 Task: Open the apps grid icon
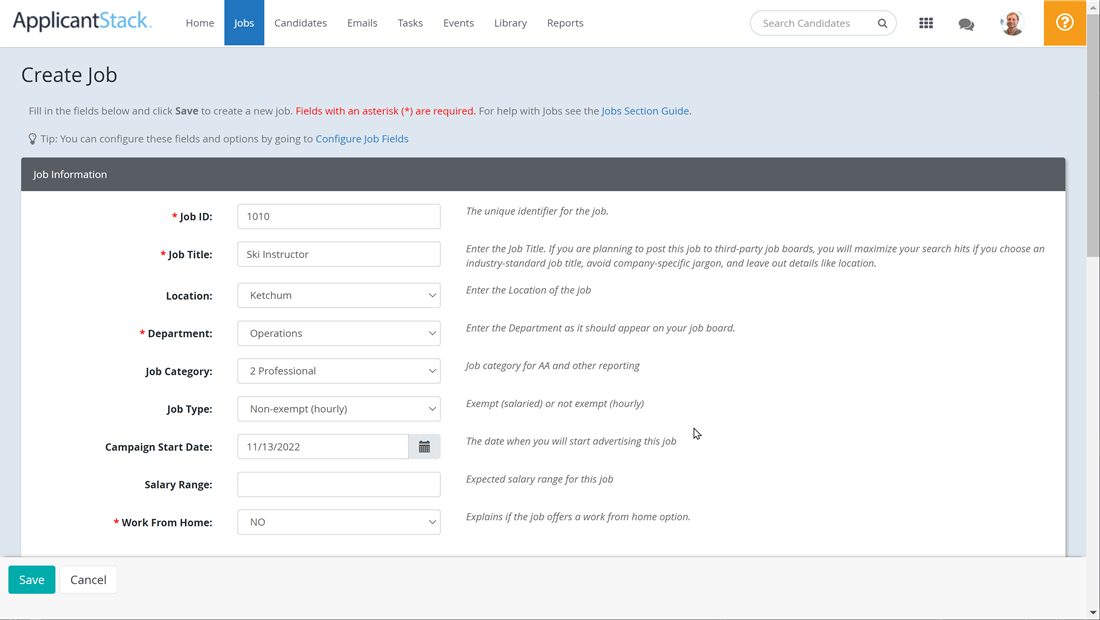pos(926,22)
